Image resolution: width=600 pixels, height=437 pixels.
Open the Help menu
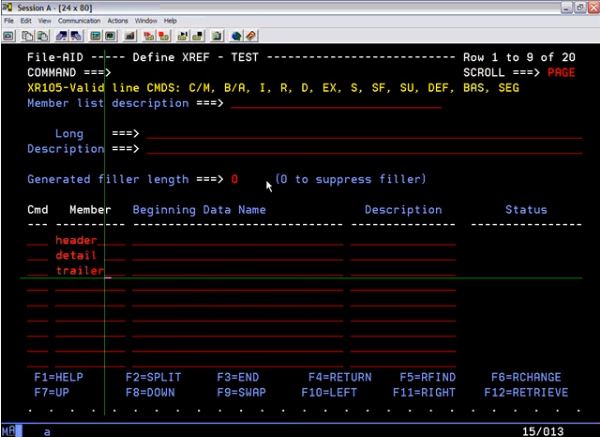170,21
